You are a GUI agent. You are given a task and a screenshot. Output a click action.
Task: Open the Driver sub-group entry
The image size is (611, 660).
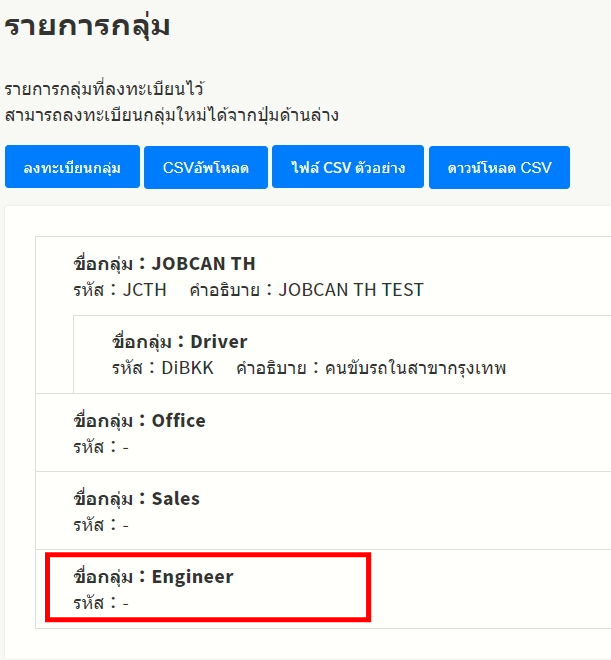(218, 342)
